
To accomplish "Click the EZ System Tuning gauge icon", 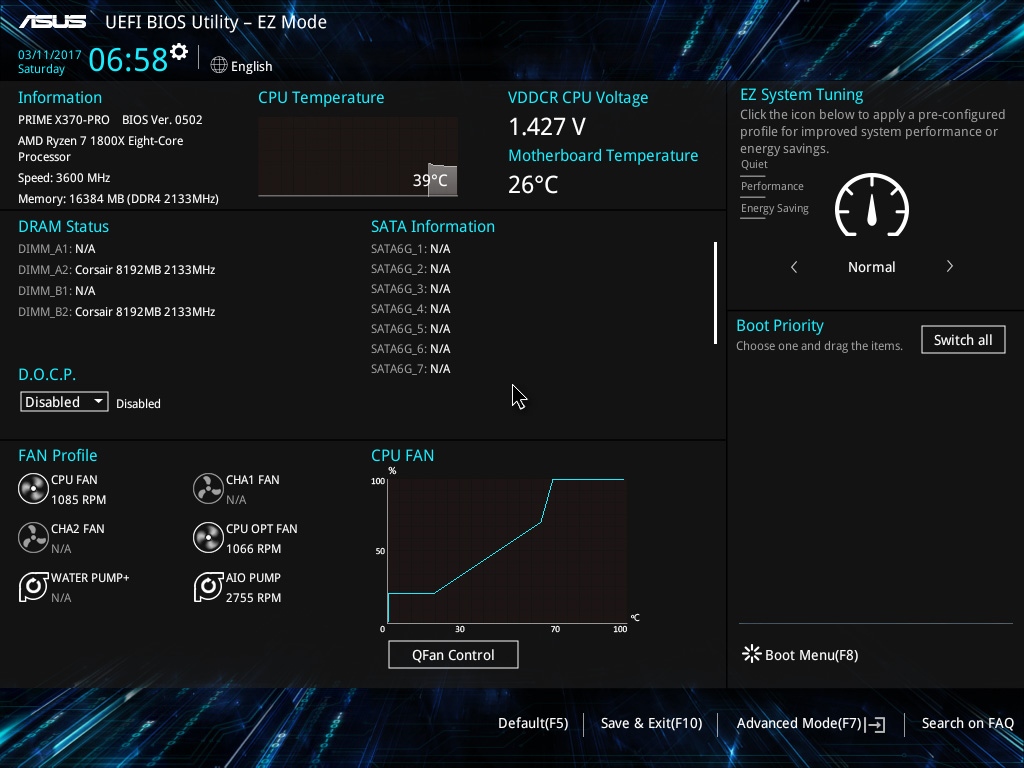I will point(872,205).
